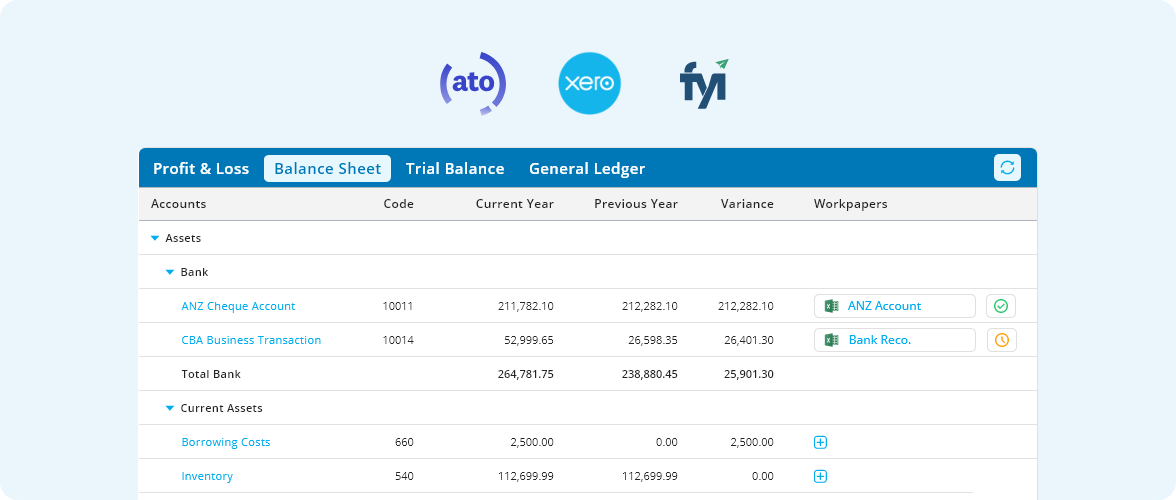
Task: Click code 660 cell
Action: click(404, 442)
